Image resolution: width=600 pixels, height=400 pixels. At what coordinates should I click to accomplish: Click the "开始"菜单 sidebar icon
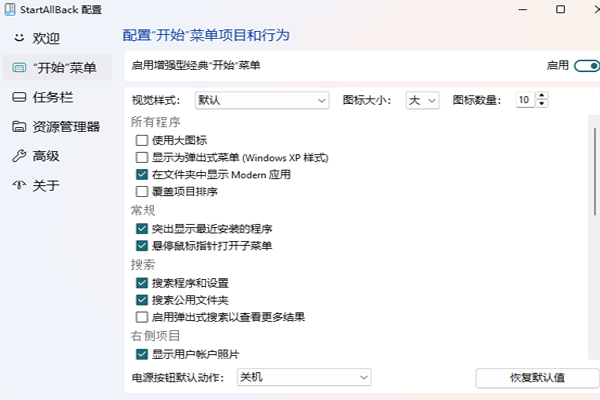18,68
